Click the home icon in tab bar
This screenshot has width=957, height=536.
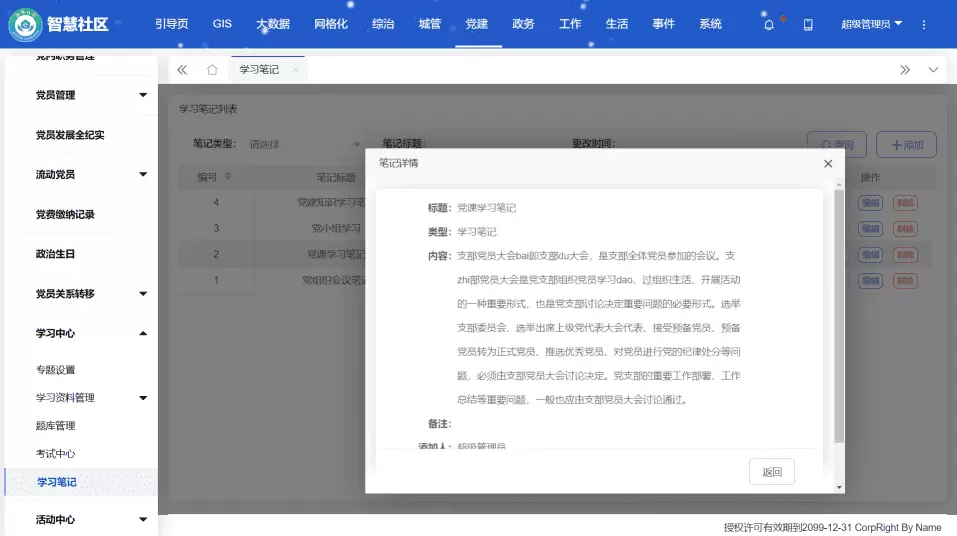pyautogui.click(x=212, y=70)
